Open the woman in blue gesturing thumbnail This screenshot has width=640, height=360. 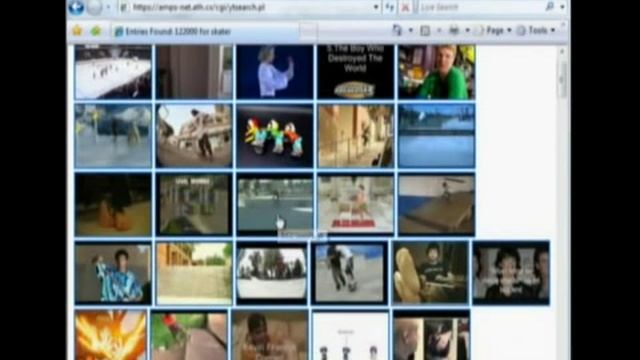click(x=275, y=71)
